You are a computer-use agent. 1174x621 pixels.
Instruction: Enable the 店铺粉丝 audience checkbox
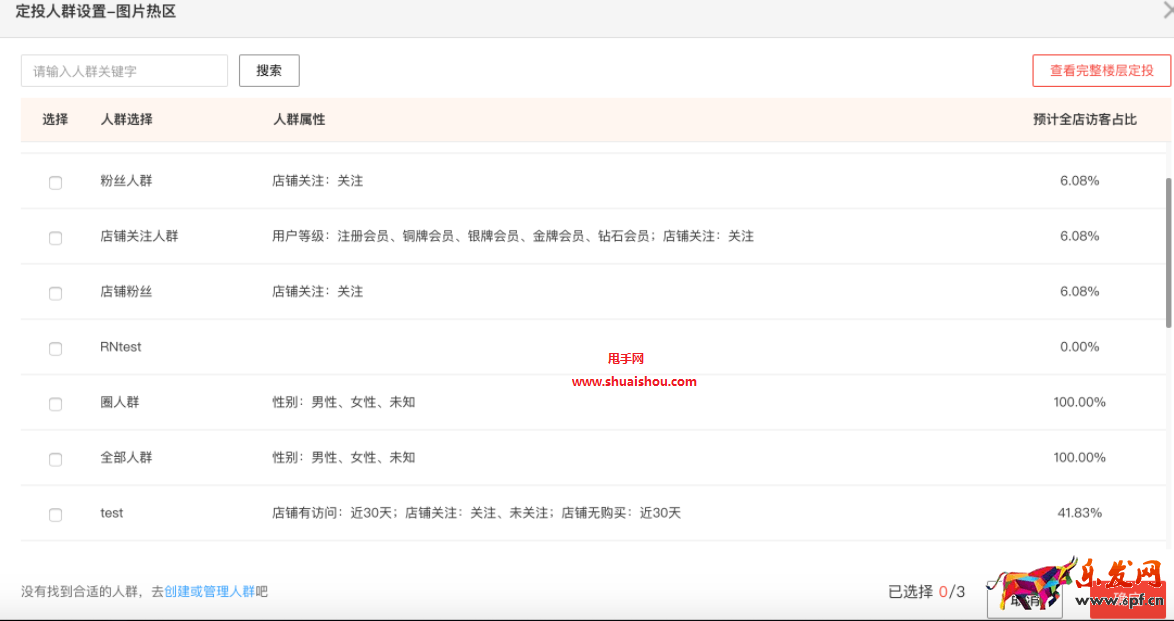tap(55, 292)
